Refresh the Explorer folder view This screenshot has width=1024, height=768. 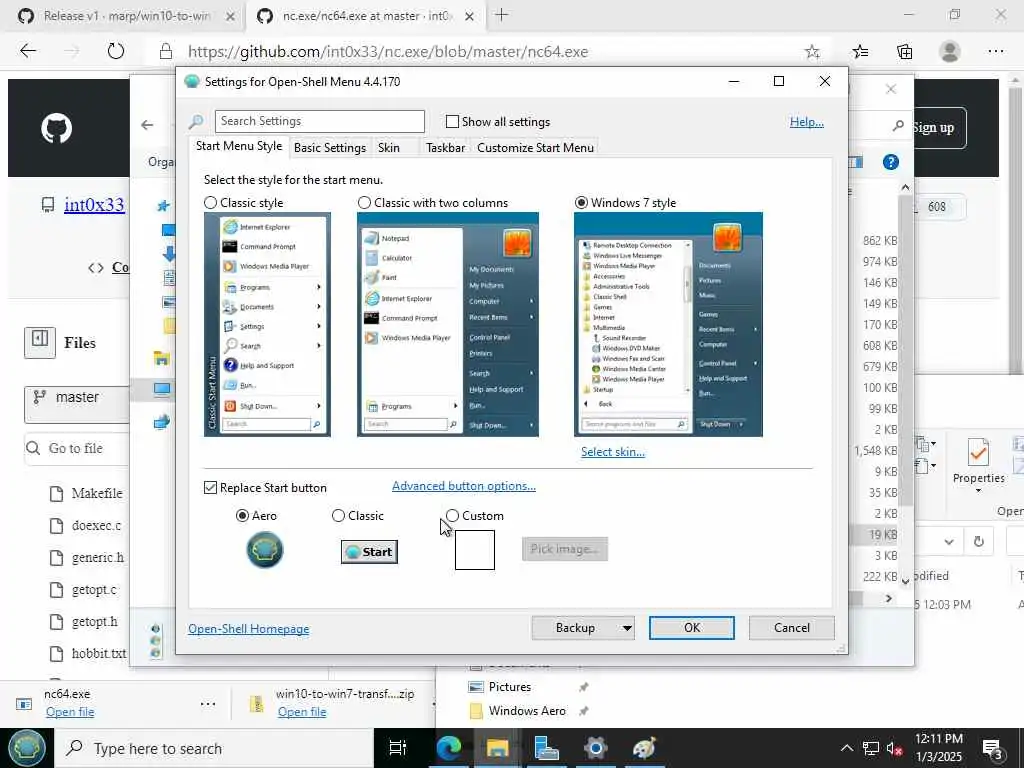click(978, 541)
